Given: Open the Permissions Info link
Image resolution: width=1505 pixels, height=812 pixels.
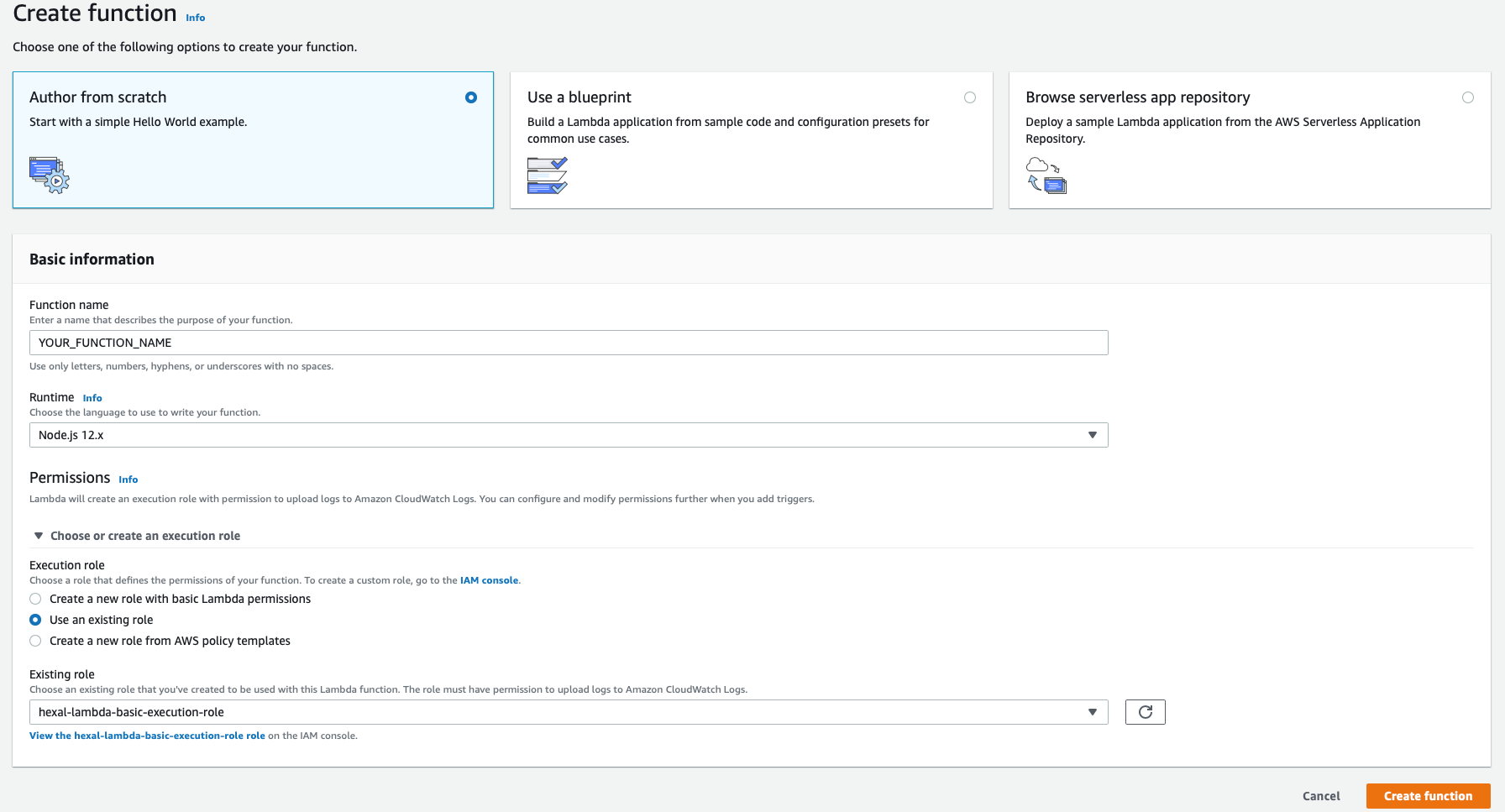Looking at the screenshot, I should click(x=128, y=479).
